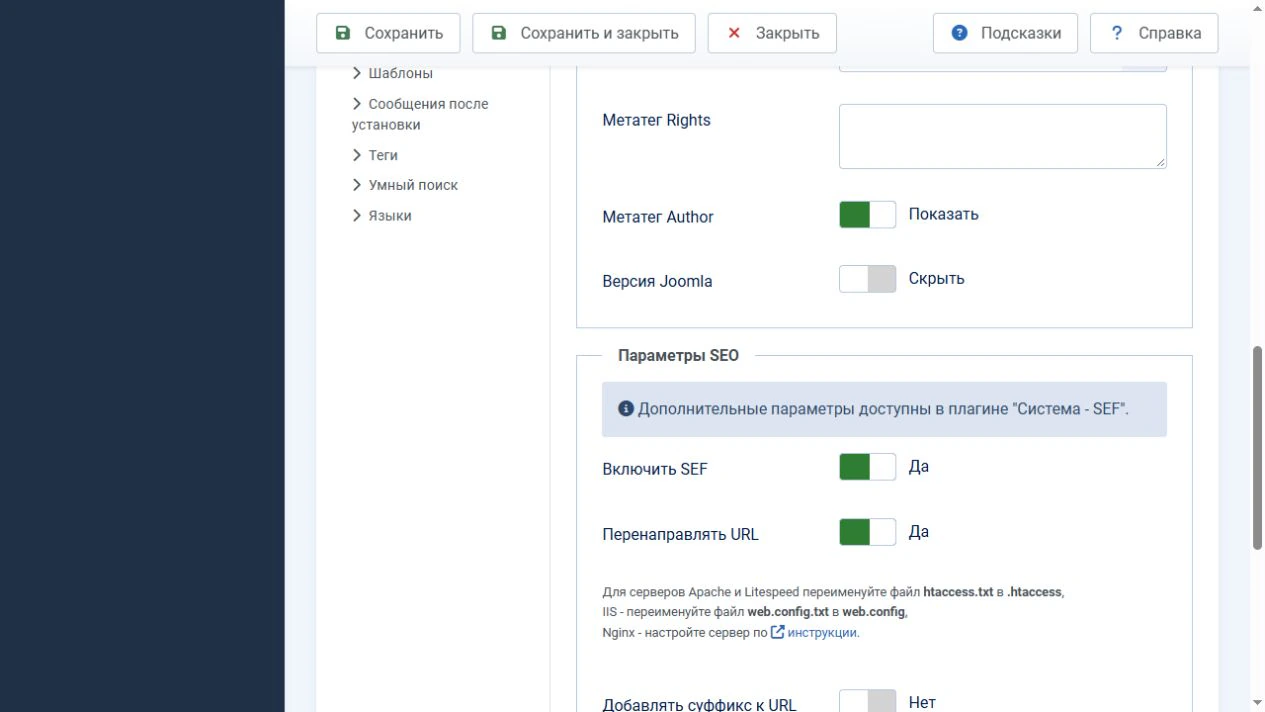Click the Сохранить и закрыть button

click(x=585, y=33)
